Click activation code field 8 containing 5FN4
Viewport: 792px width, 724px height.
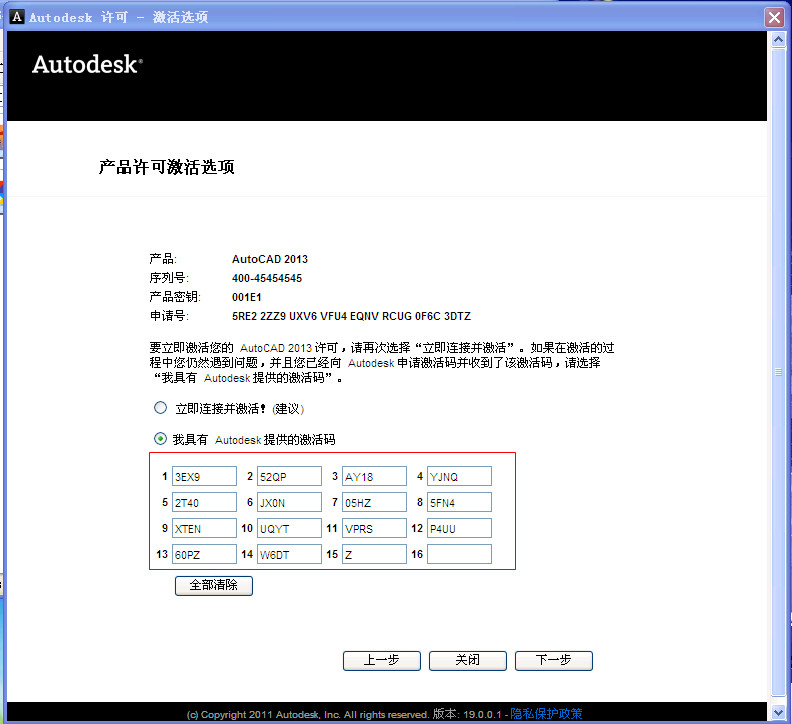459,502
